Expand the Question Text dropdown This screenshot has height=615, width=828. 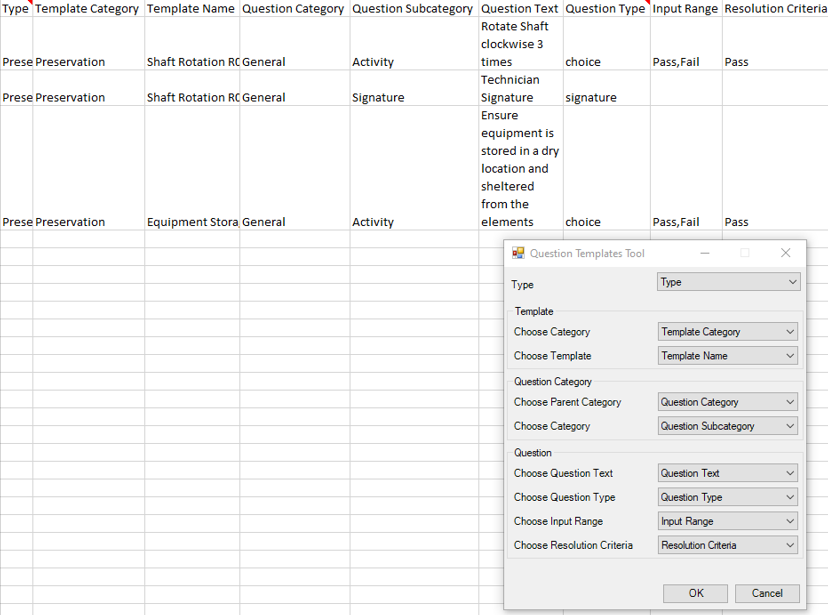tap(728, 473)
